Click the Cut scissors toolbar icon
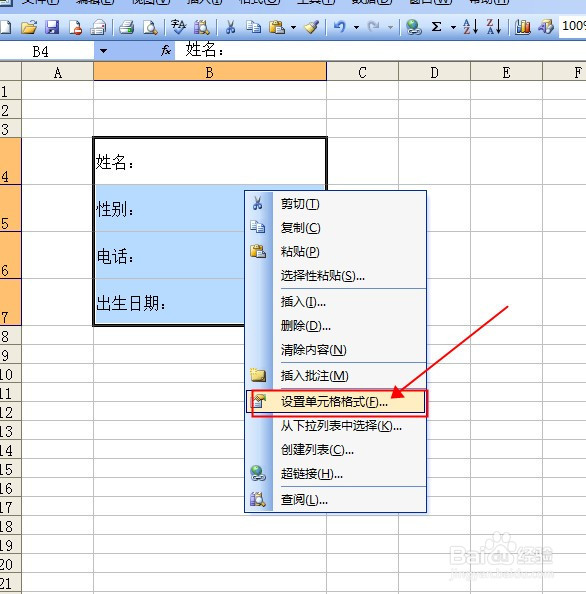 [x=230, y=27]
